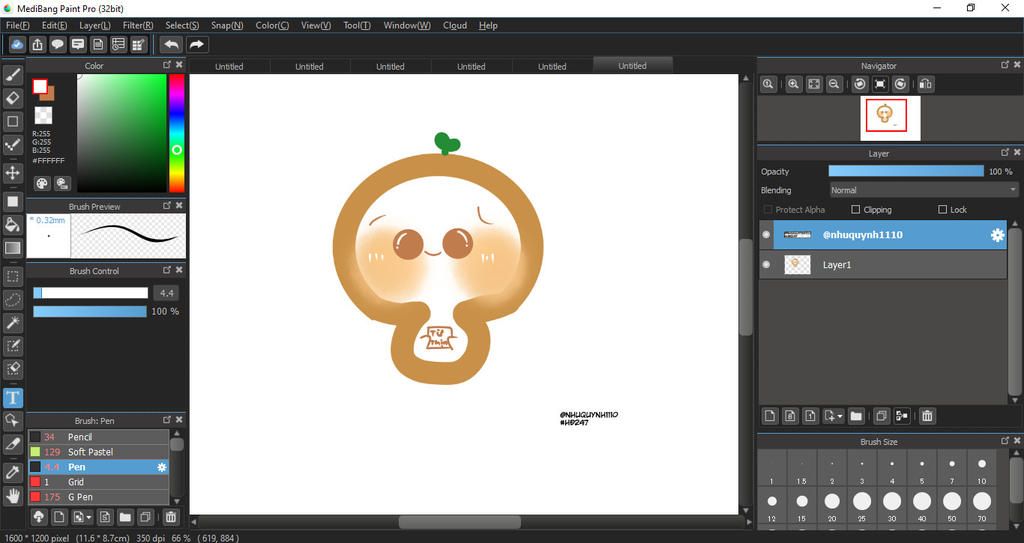
Task: Enable the layer Lock checkbox
Action: point(942,210)
